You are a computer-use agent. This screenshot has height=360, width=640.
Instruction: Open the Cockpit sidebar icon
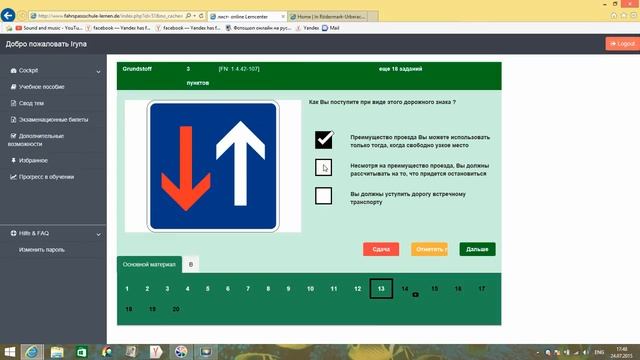[x=13, y=71]
